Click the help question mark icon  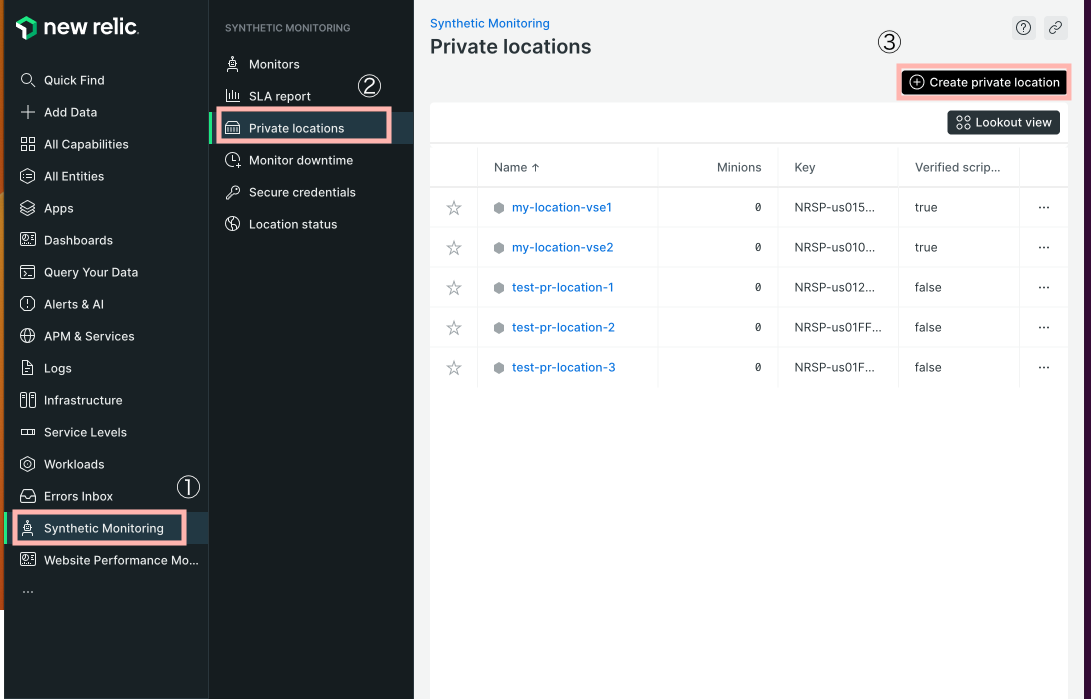pyautogui.click(x=1023, y=28)
